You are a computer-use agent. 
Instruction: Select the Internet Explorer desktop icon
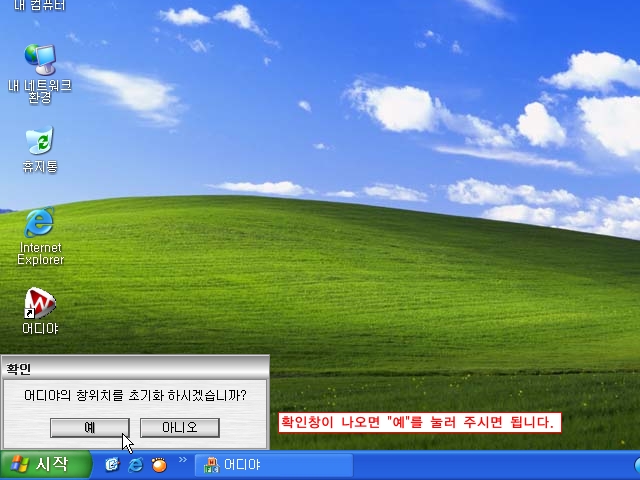point(40,237)
